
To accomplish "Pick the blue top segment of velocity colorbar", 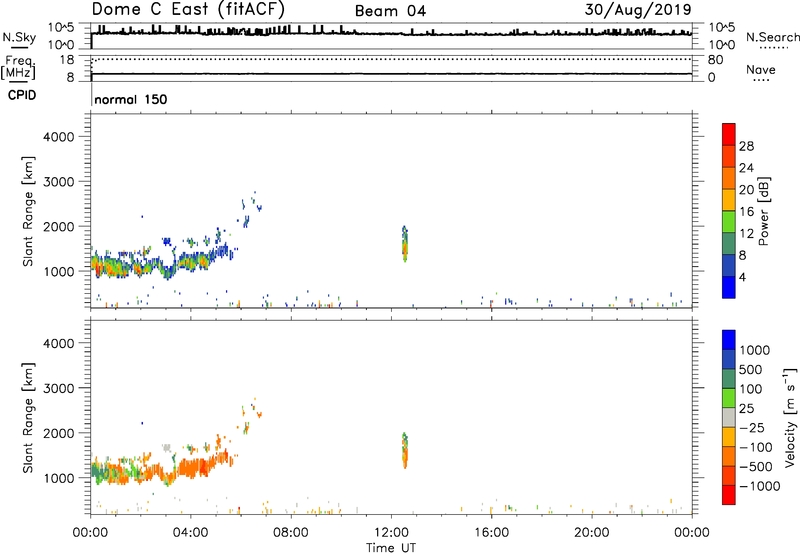I will click(x=729, y=340).
